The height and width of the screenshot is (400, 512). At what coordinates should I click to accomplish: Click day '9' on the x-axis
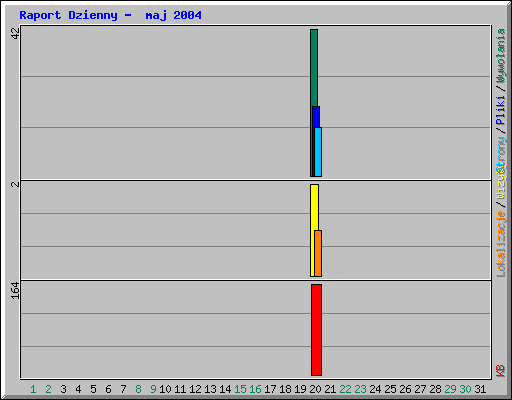153,389
